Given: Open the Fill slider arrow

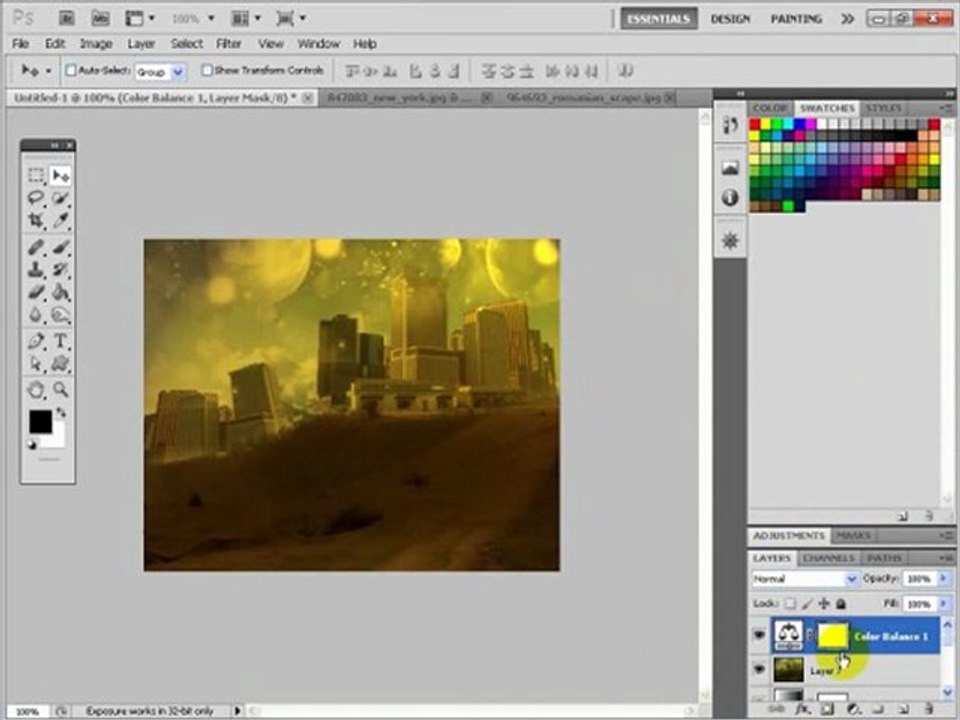Looking at the screenshot, I should click(943, 604).
